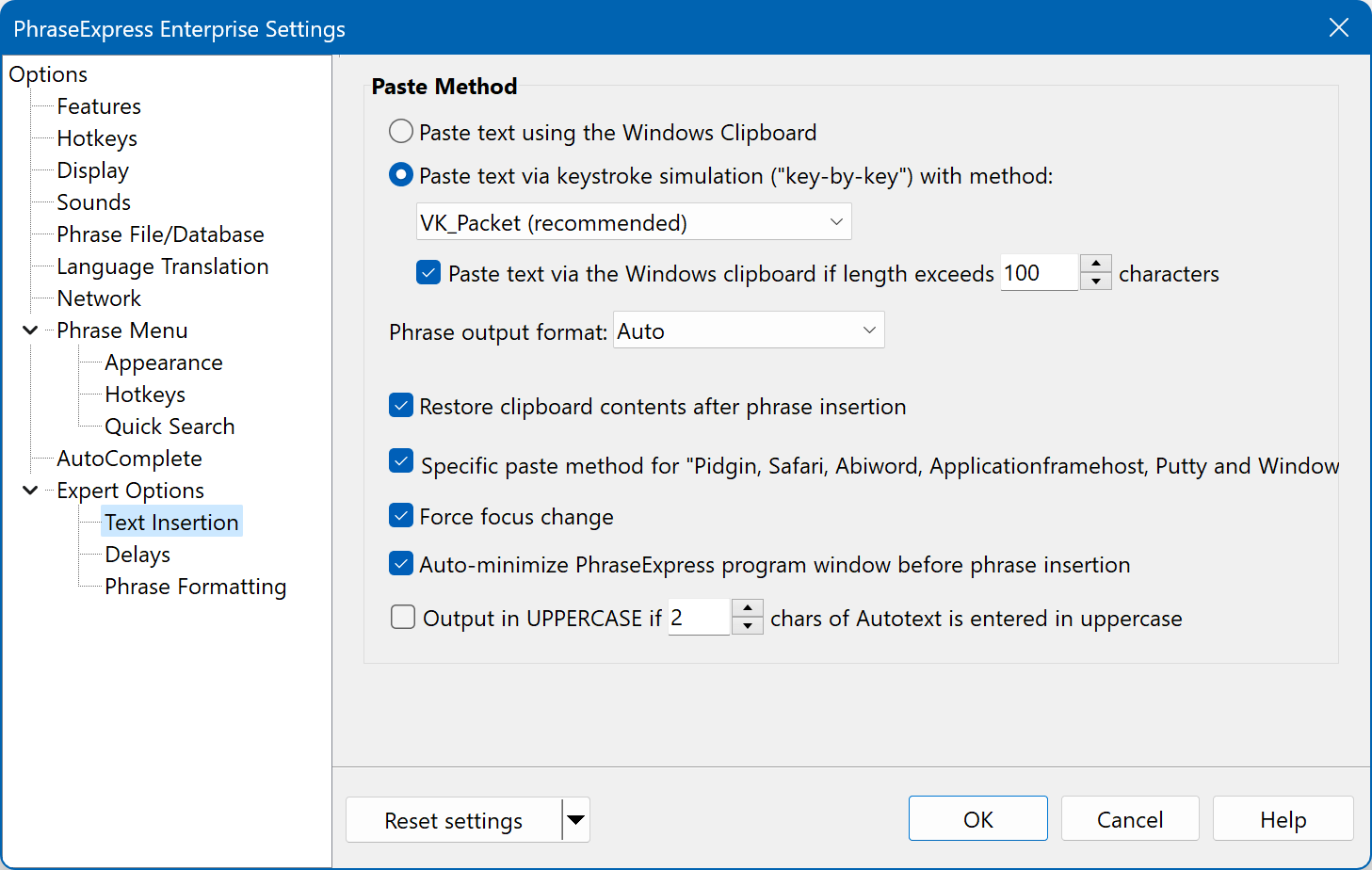Open the Appearance page under Phrase Menu
The image size is (1372, 870).
tap(164, 362)
